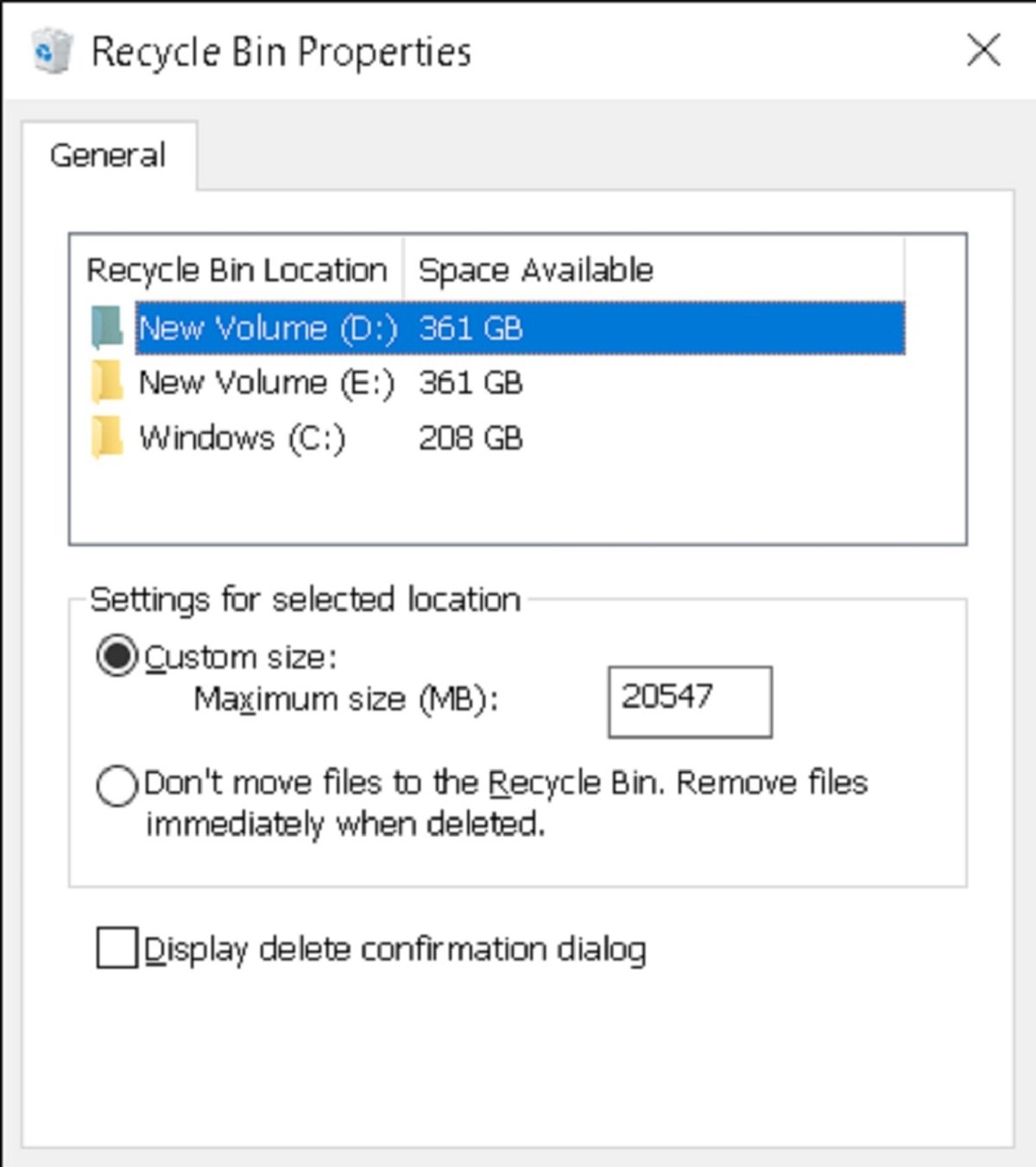The image size is (1036, 1167).
Task: Tick Display delete confirmation dialog checkbox
Action: 117,948
